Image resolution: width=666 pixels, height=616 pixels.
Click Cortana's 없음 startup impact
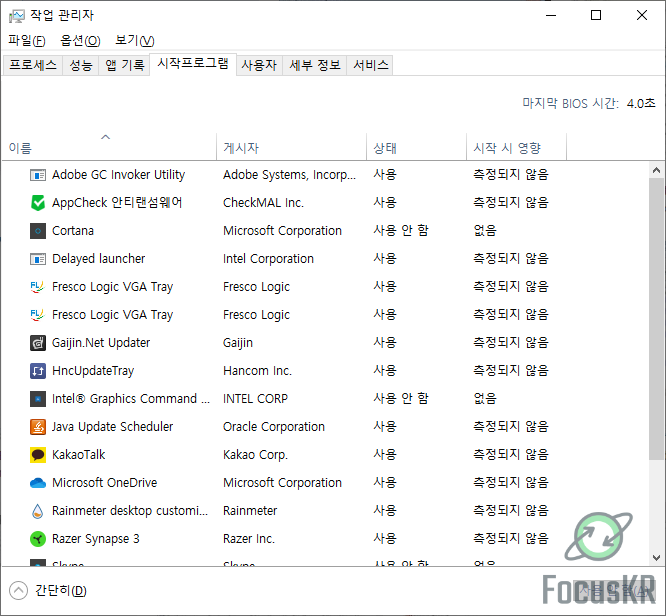pyautogui.click(x=485, y=230)
